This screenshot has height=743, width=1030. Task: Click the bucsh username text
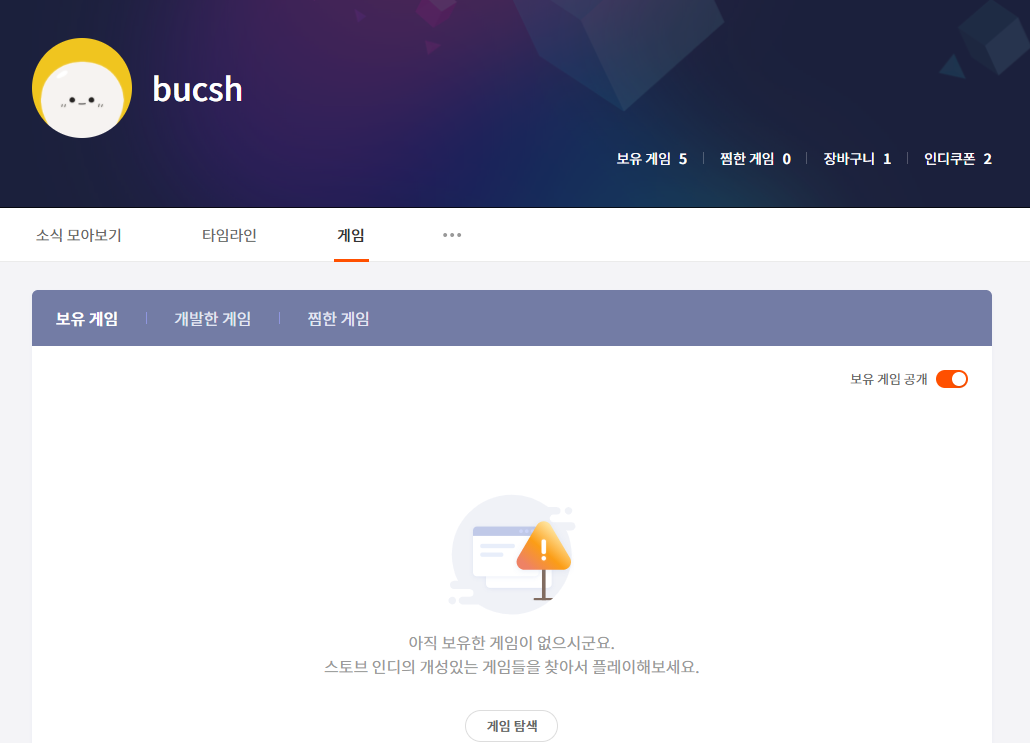[x=197, y=89]
